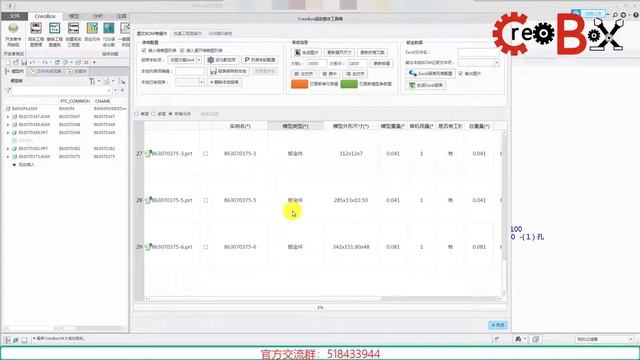Click the update image size button

point(339,52)
